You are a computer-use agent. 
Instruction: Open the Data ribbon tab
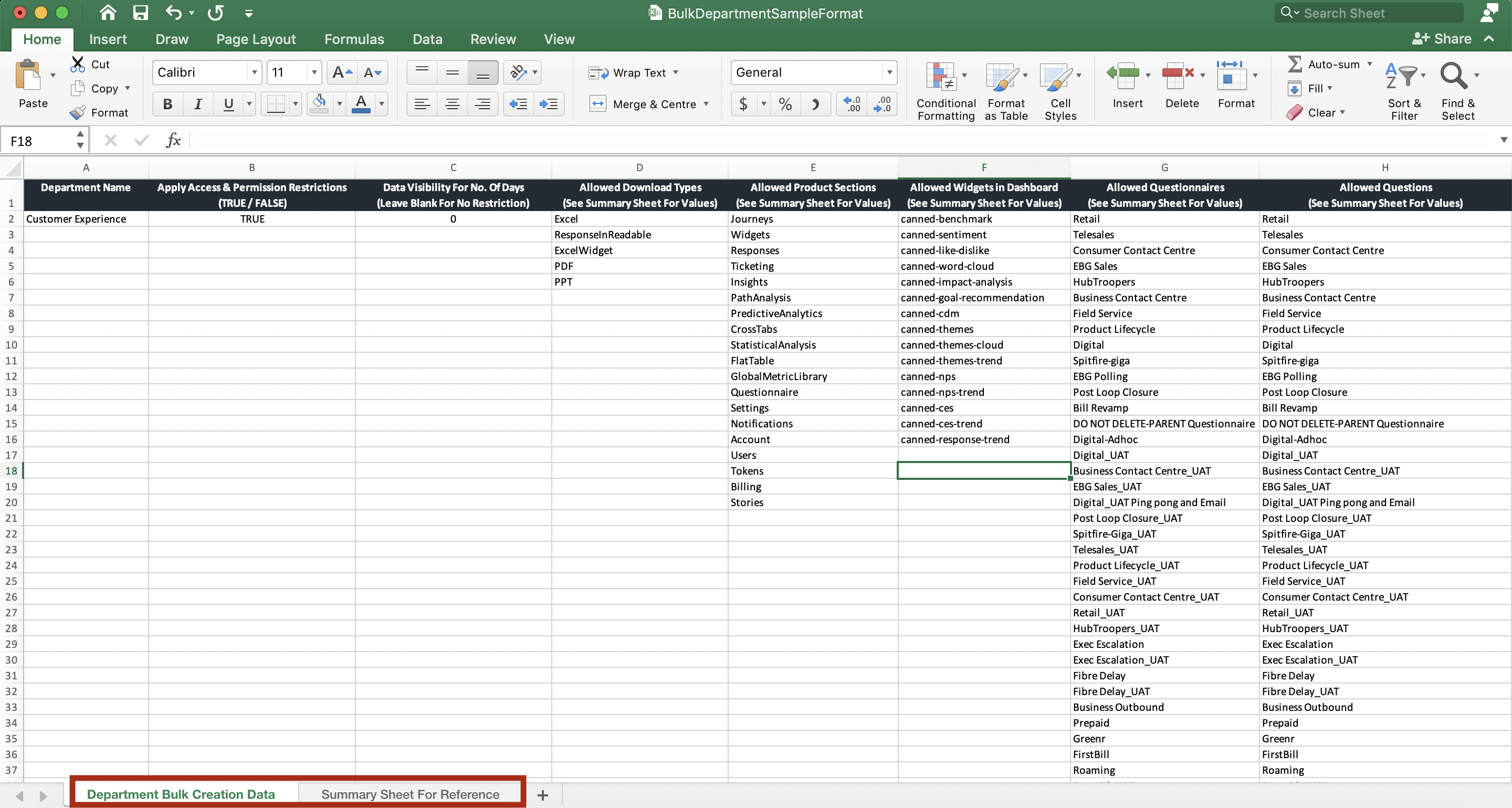pyautogui.click(x=427, y=39)
